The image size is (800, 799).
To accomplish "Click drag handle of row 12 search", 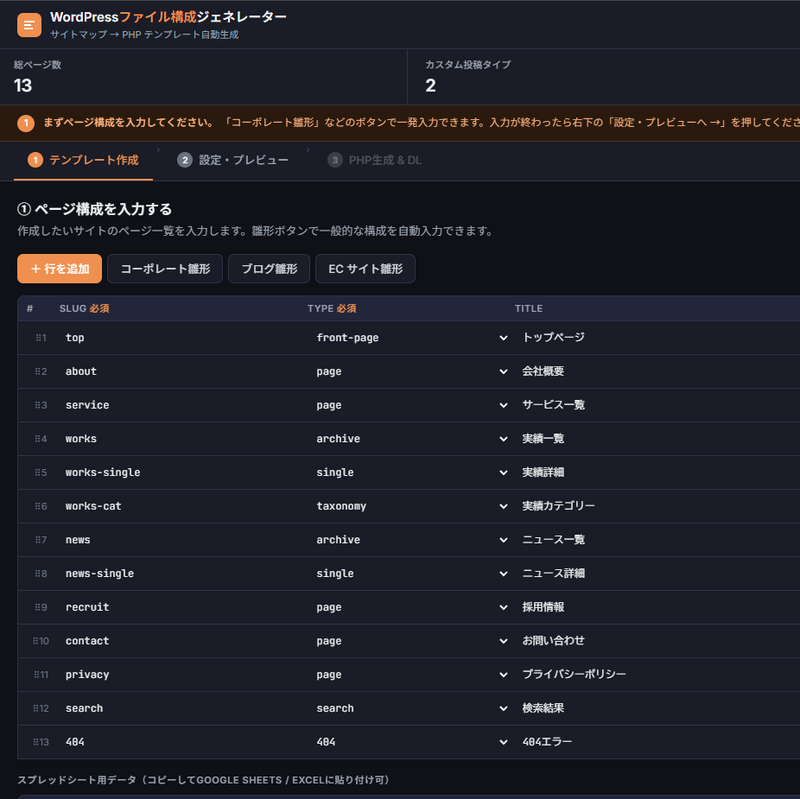I will click(x=36, y=708).
